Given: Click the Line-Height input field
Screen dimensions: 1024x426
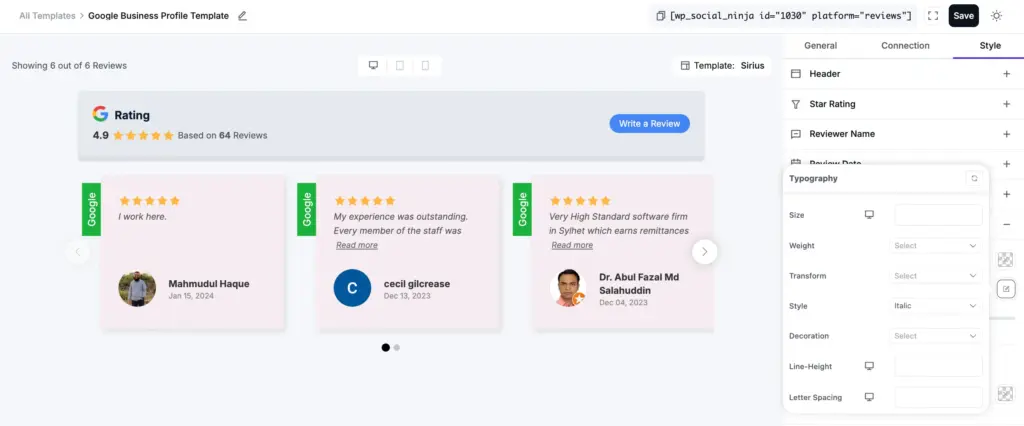Looking at the screenshot, I should point(938,366).
